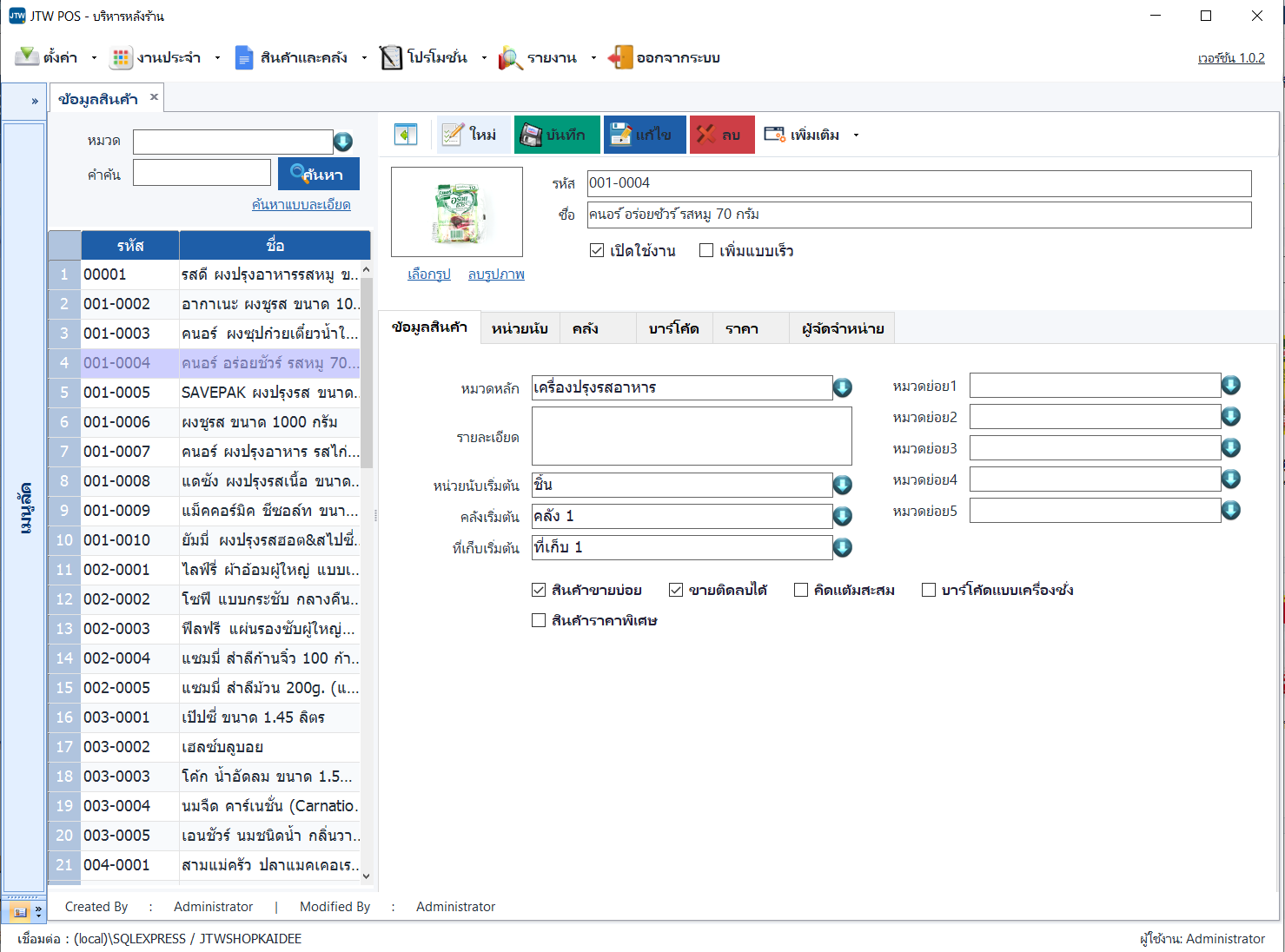Toggle the ขายติดลบได้ checkbox
The image size is (1285, 952).
676,590
